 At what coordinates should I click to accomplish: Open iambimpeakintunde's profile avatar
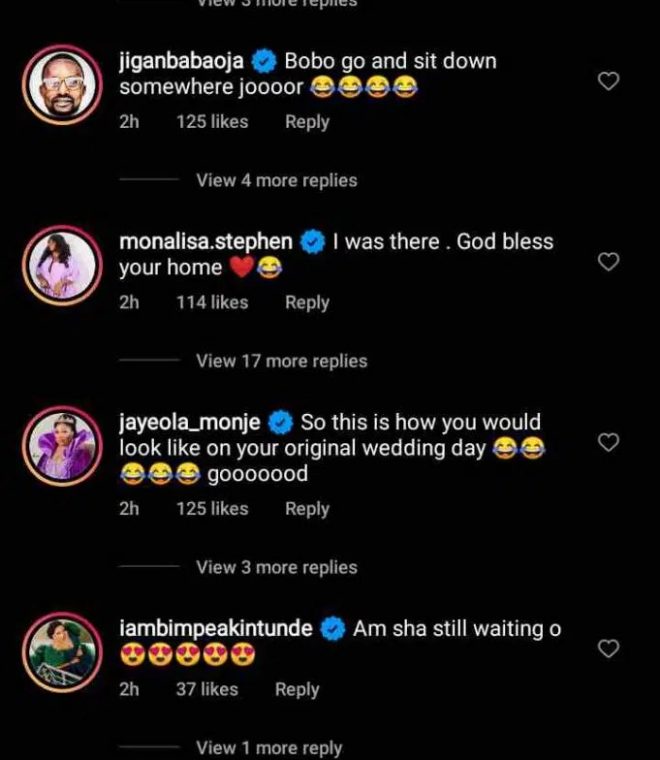[x=63, y=652]
